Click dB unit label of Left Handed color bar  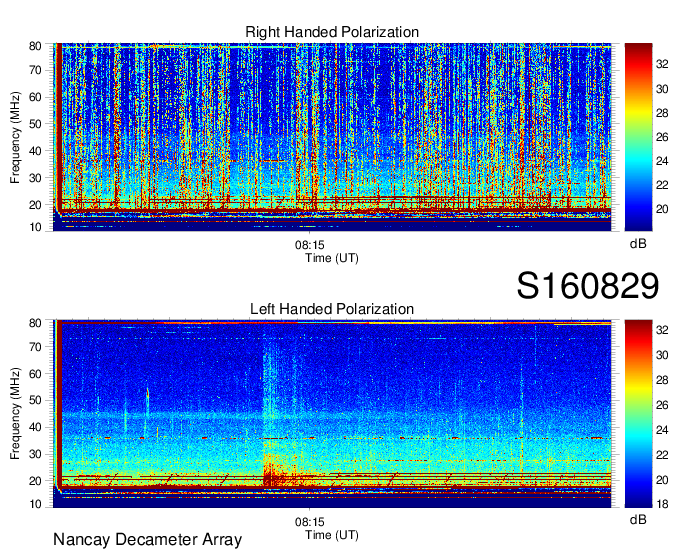click(638, 519)
